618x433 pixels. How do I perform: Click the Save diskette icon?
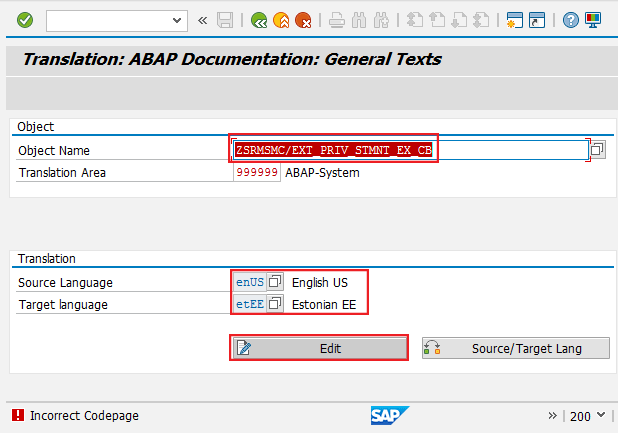[225, 20]
